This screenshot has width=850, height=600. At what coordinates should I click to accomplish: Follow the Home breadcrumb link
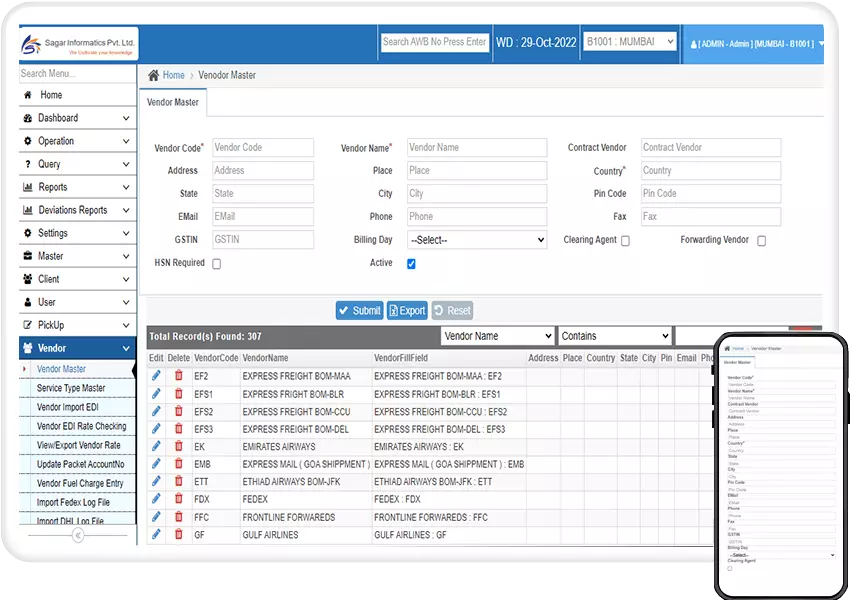tap(173, 75)
